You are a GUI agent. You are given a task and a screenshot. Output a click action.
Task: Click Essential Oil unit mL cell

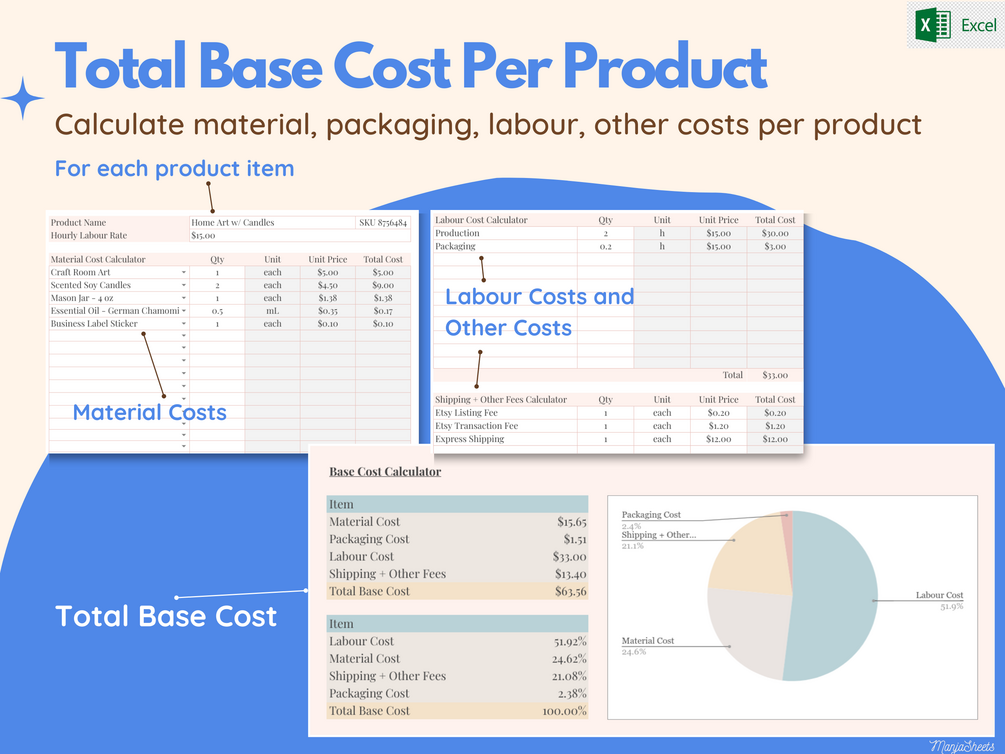(x=272, y=311)
